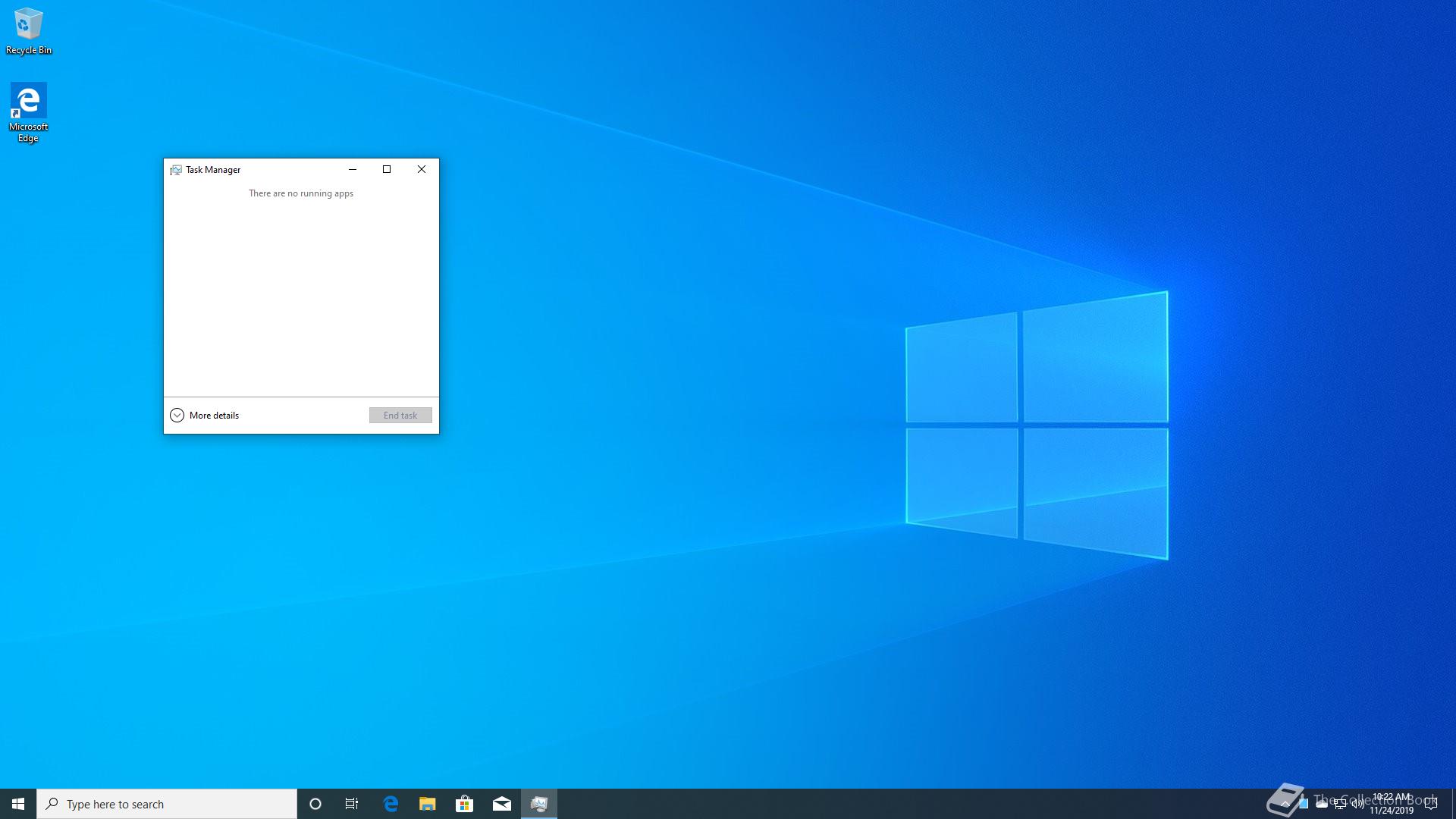Click the End task button

400,416
